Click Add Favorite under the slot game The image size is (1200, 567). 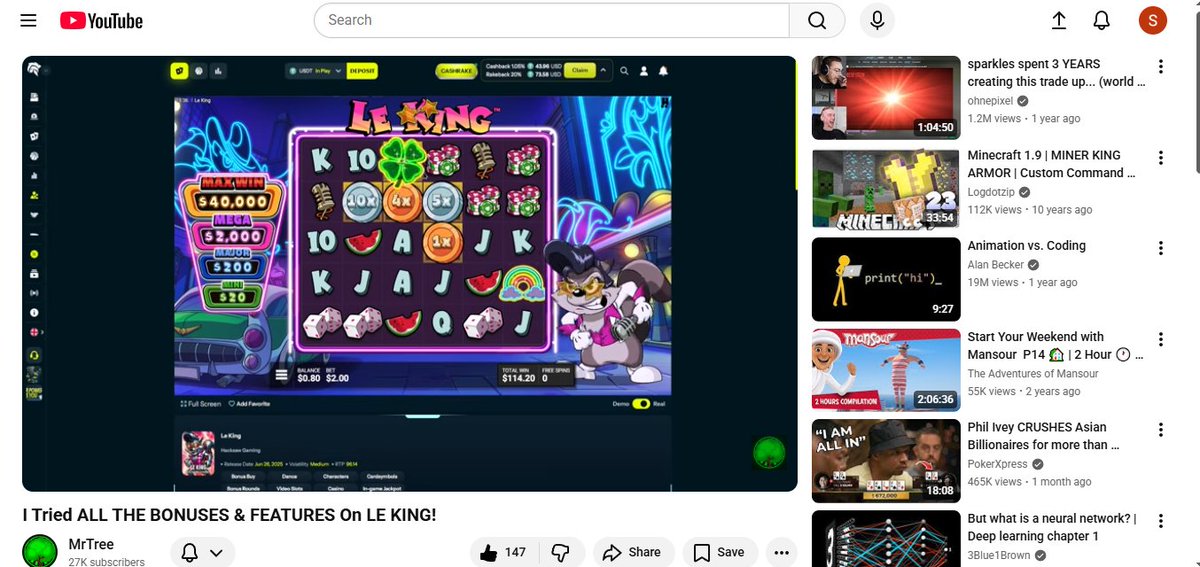pos(250,404)
